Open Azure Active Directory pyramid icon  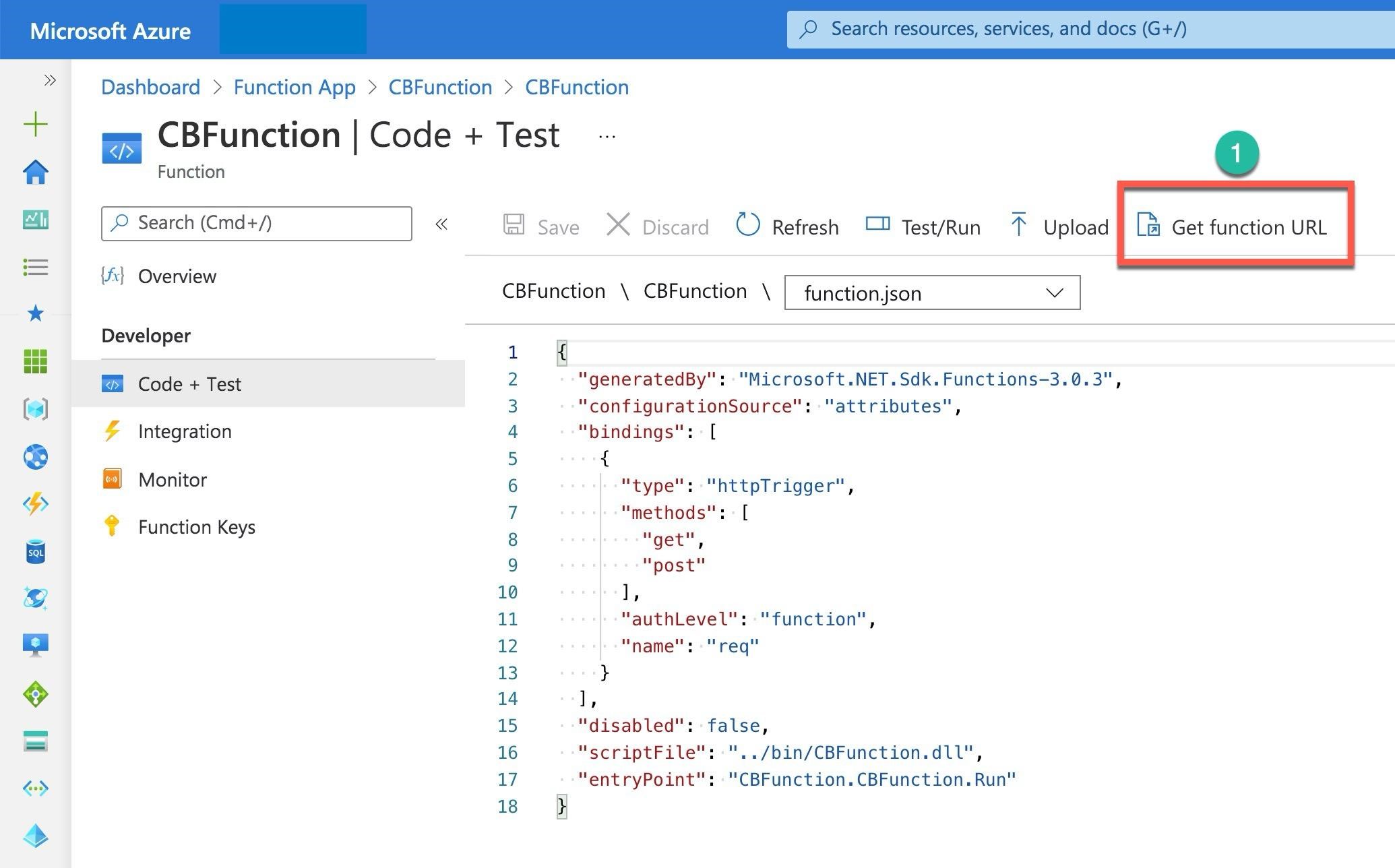tap(35, 836)
